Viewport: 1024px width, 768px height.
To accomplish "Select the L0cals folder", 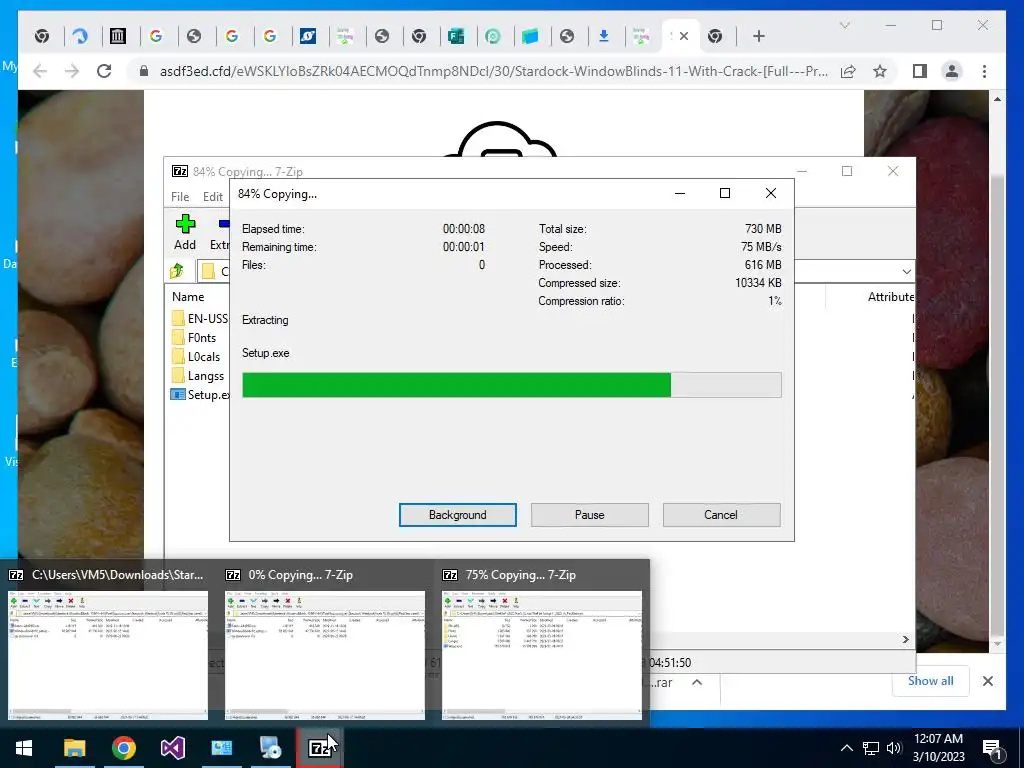I will click(196, 357).
